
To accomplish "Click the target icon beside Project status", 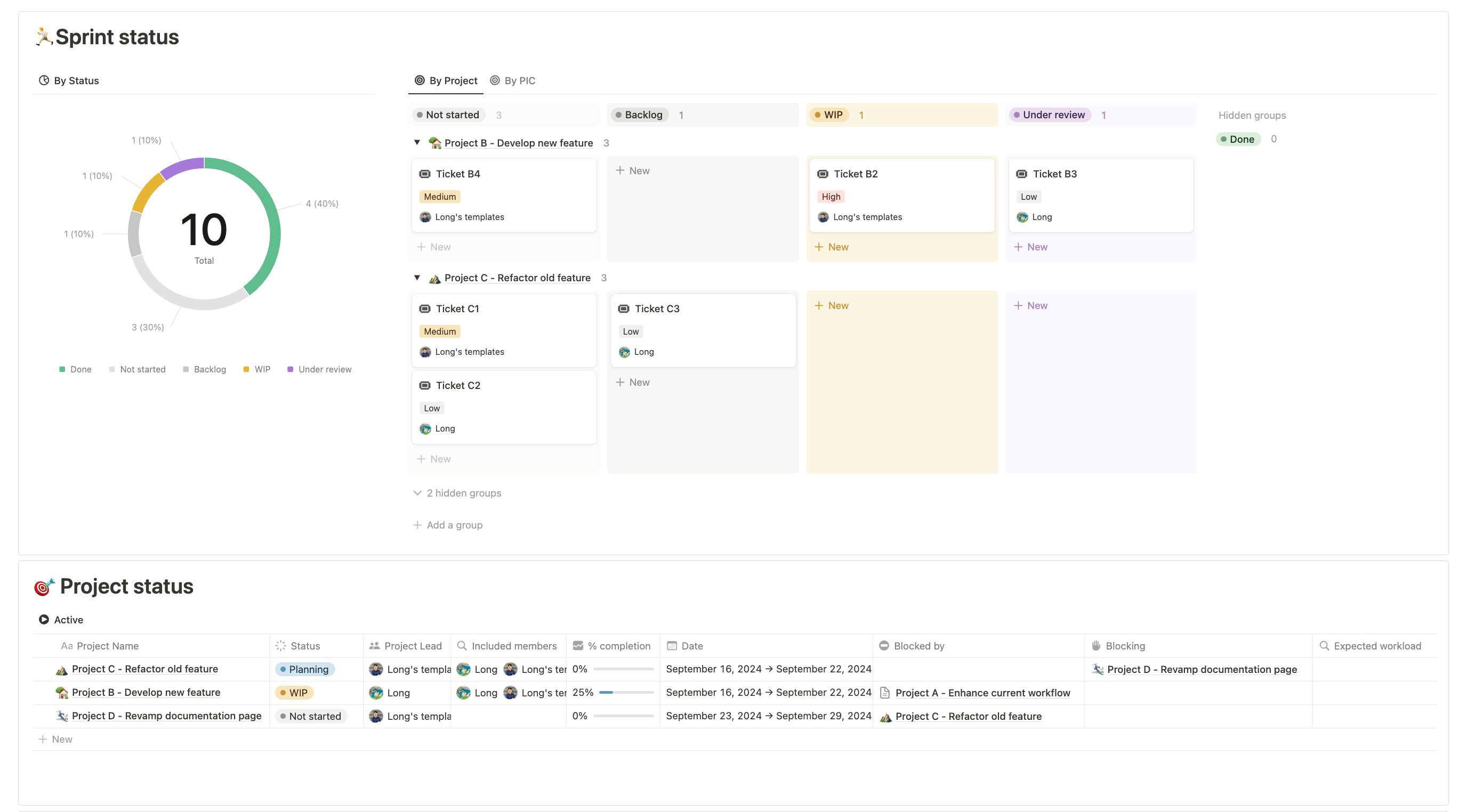I will 44,587.
